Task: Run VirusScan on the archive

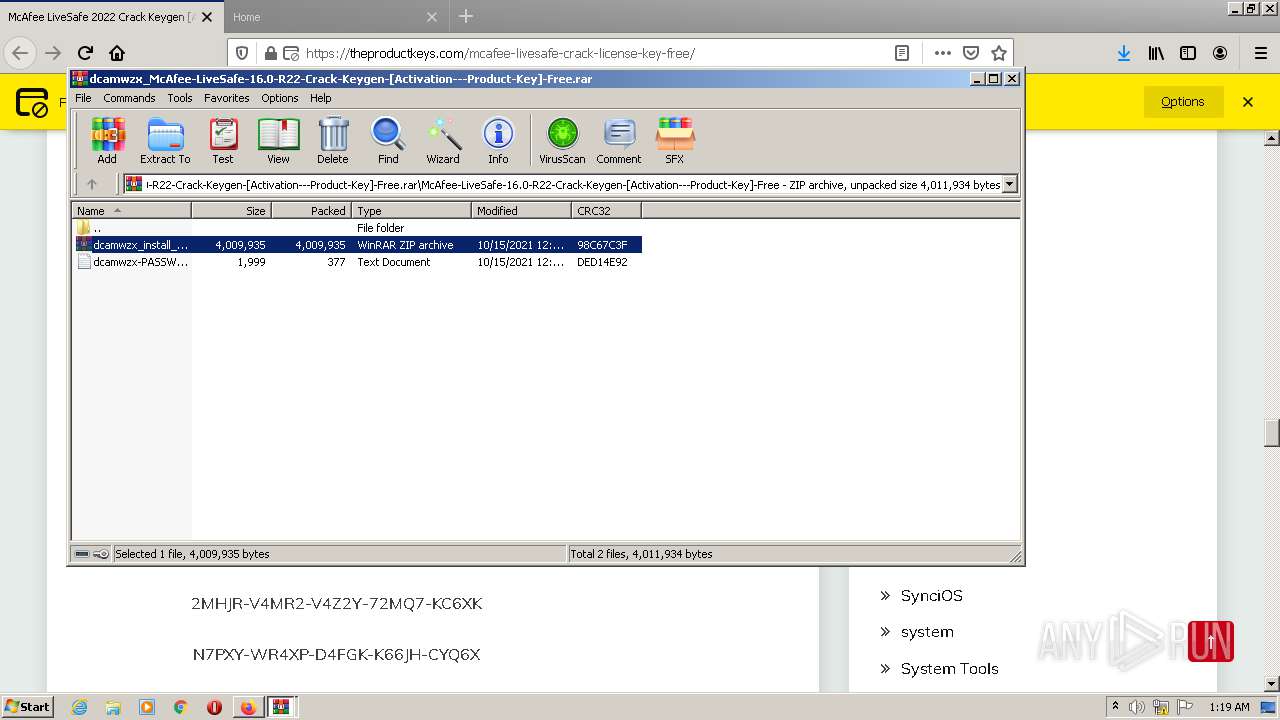Action: click(562, 140)
